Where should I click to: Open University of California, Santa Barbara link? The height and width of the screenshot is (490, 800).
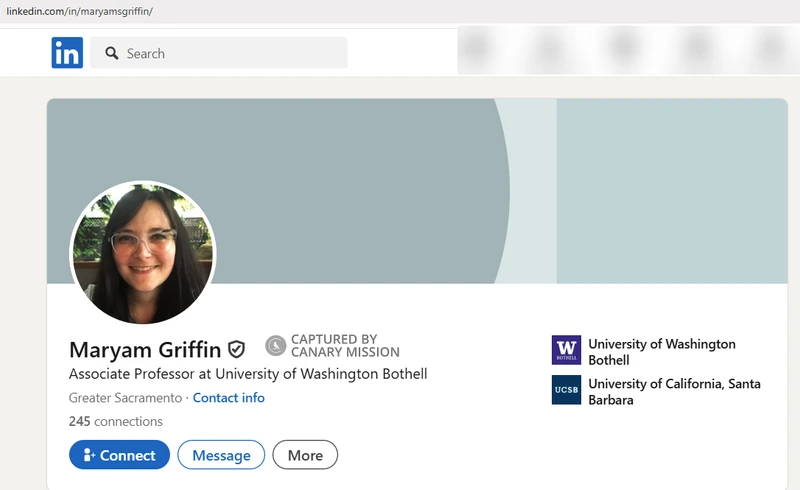674,391
